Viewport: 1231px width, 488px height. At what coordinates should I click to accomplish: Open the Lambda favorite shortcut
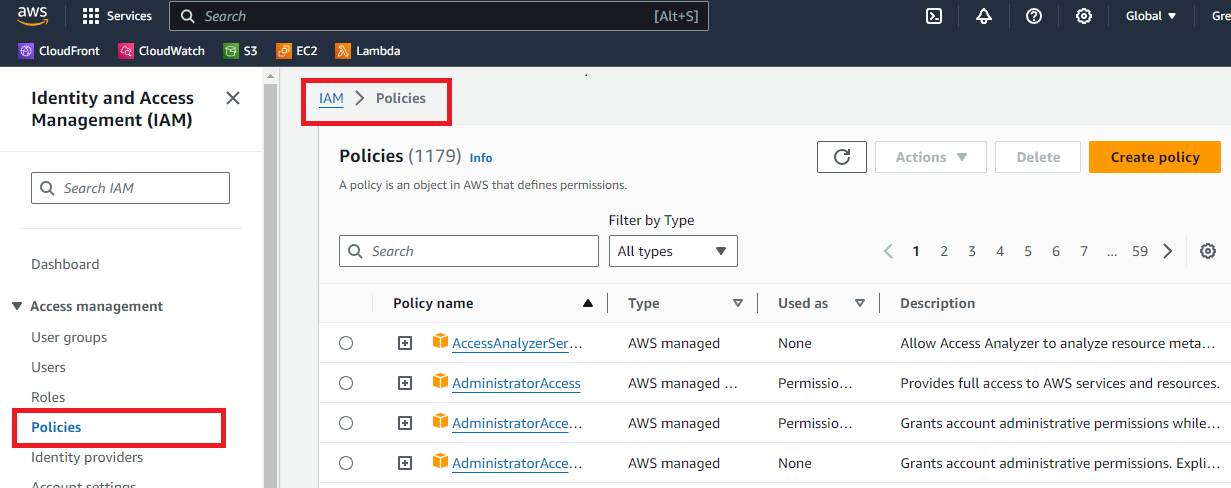tap(368, 51)
